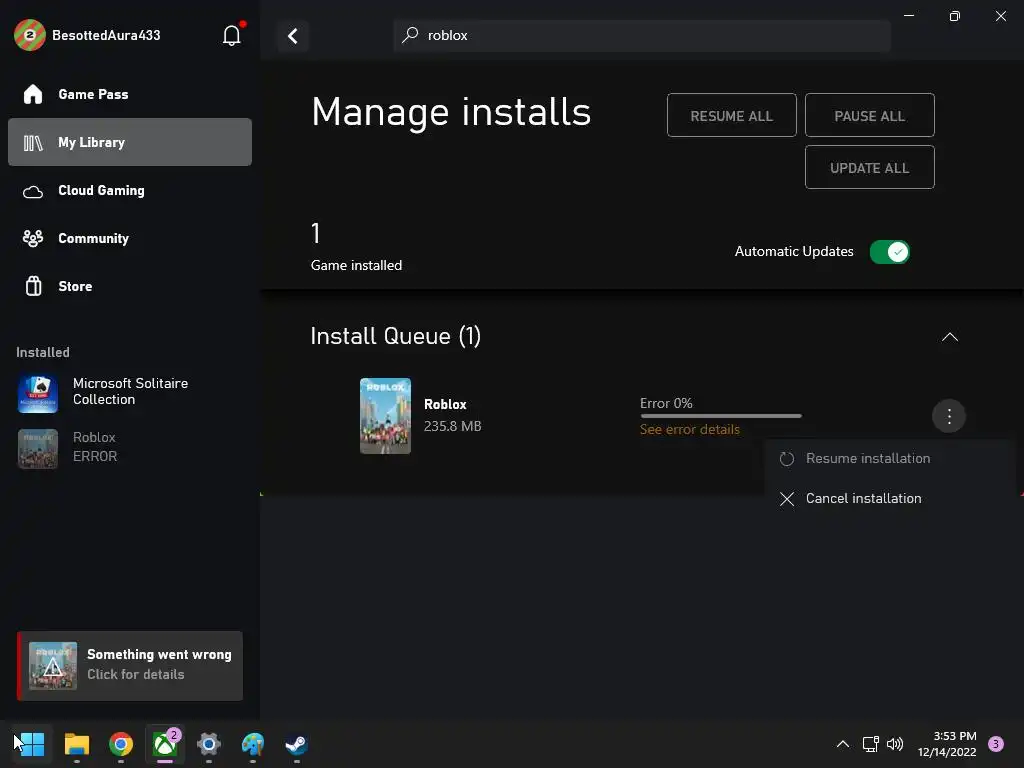Show hidden system tray icons
Image resolution: width=1024 pixels, height=768 pixels.
843,744
